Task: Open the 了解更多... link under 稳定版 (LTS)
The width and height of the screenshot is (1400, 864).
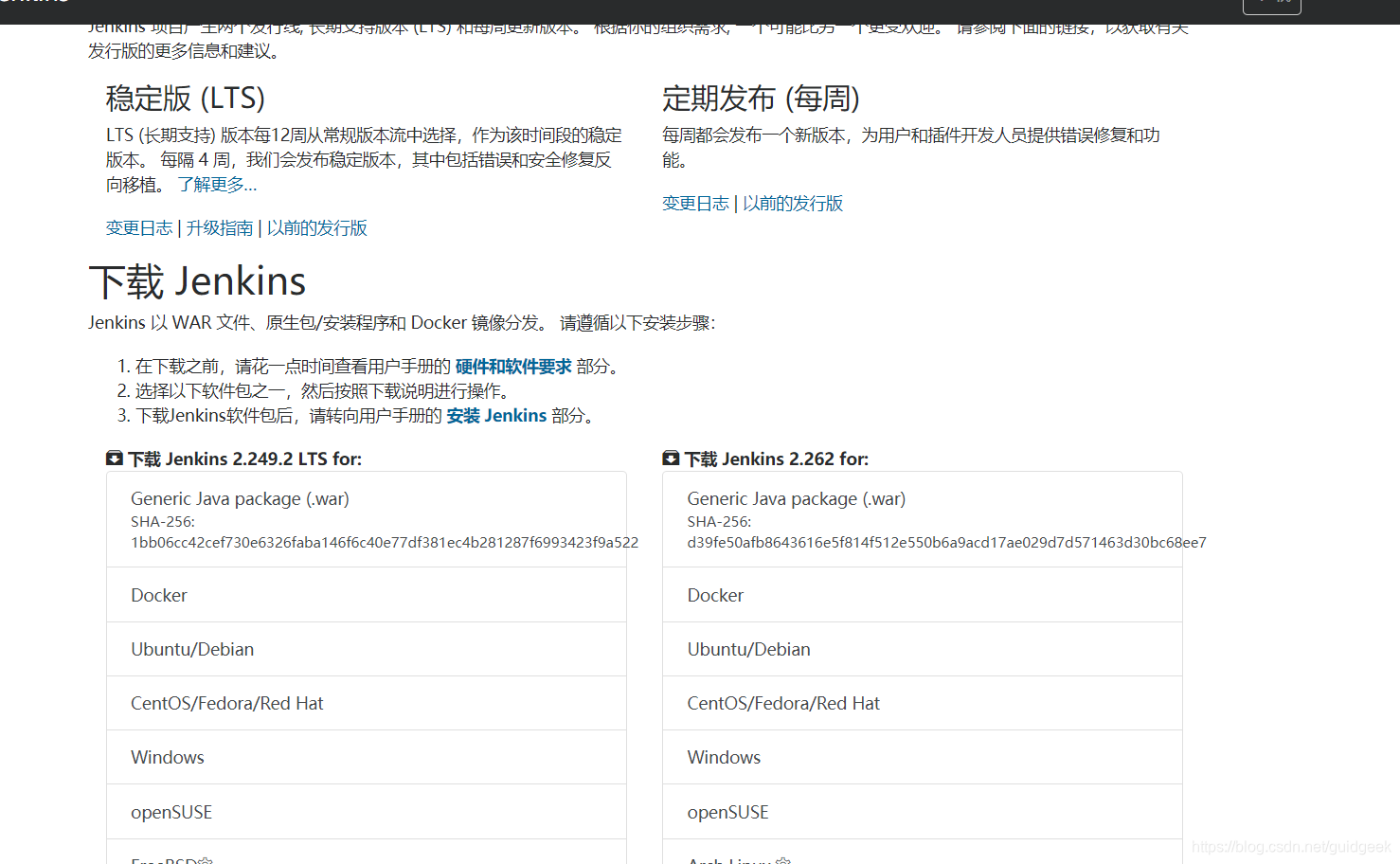Action: pyautogui.click(x=217, y=185)
